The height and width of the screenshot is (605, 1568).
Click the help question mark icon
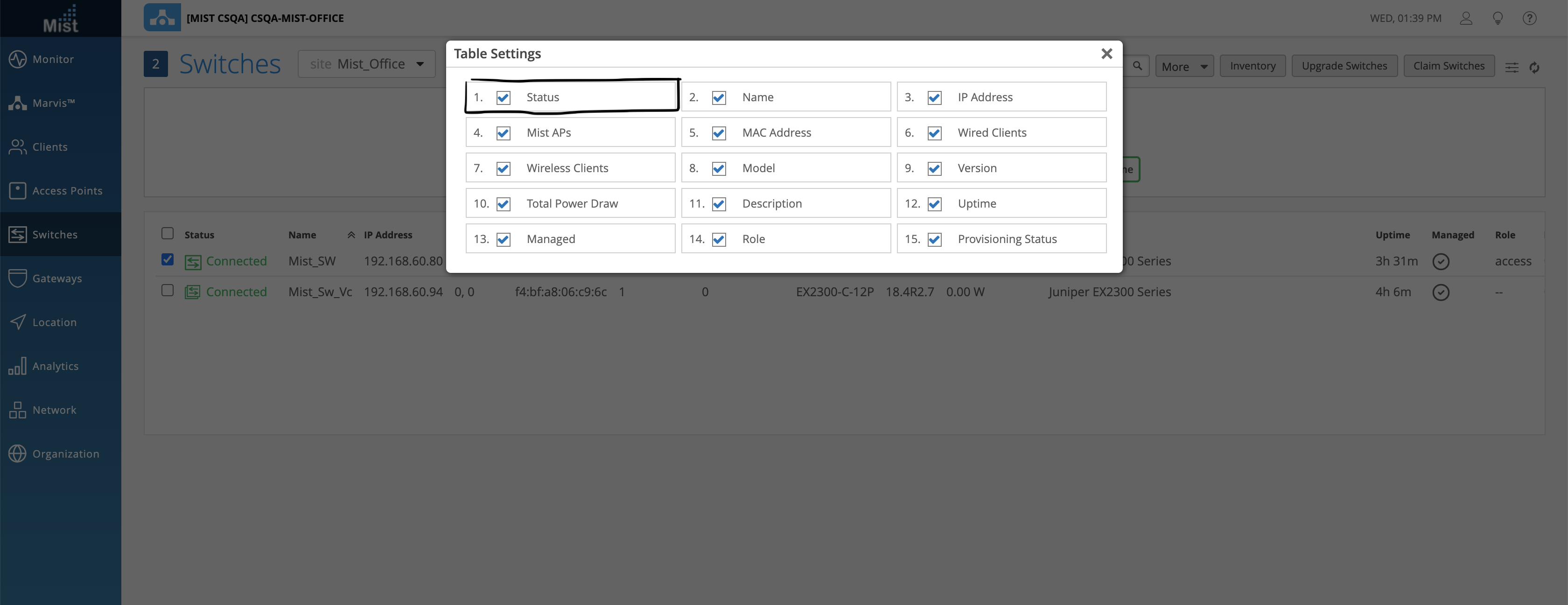(x=1529, y=18)
